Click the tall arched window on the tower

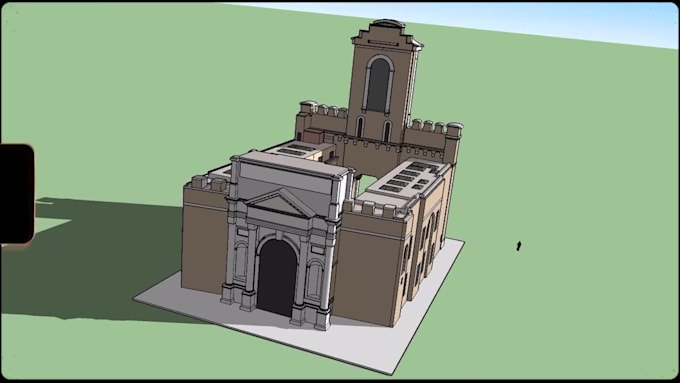[x=379, y=85]
